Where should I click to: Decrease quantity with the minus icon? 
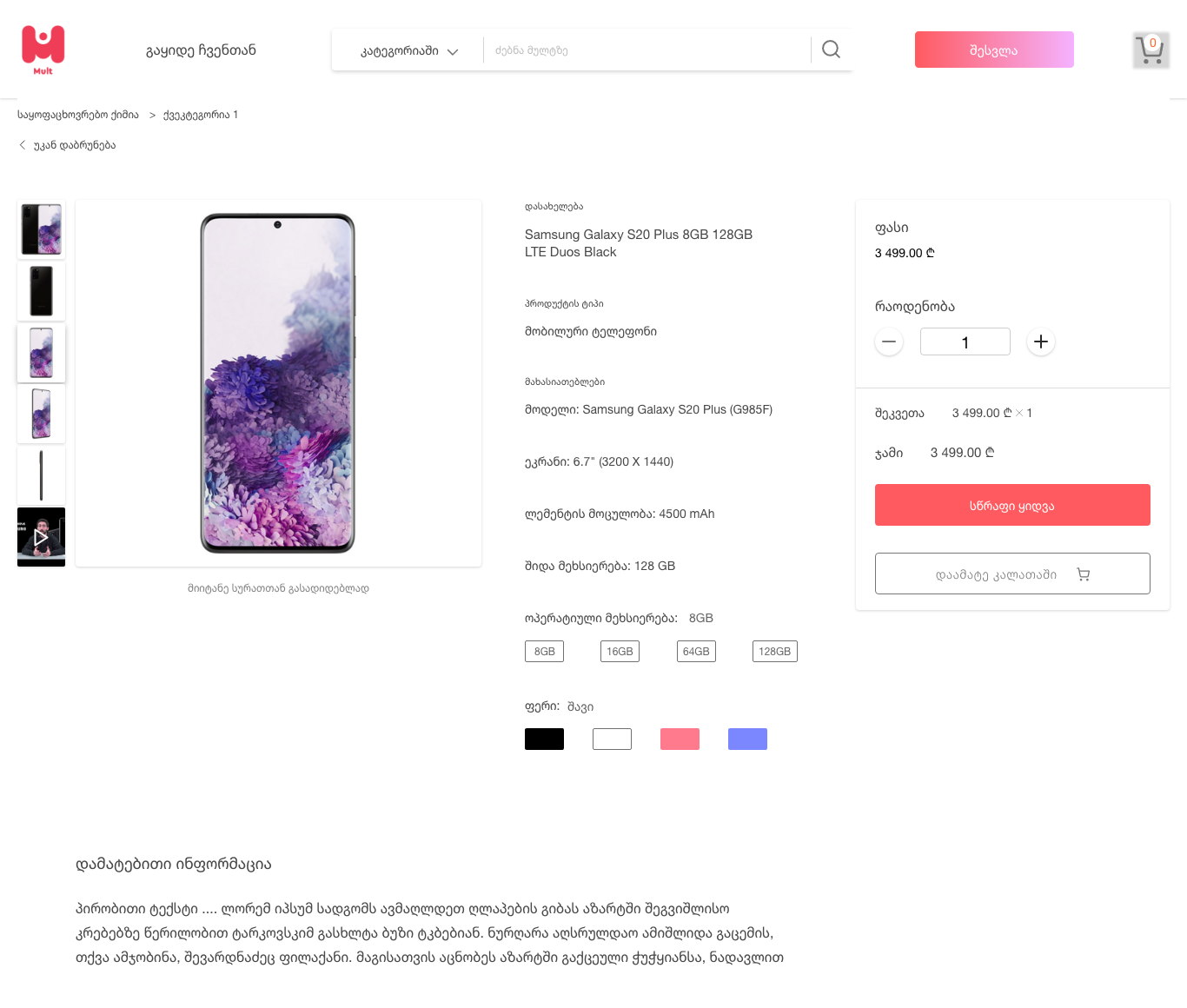coord(889,342)
